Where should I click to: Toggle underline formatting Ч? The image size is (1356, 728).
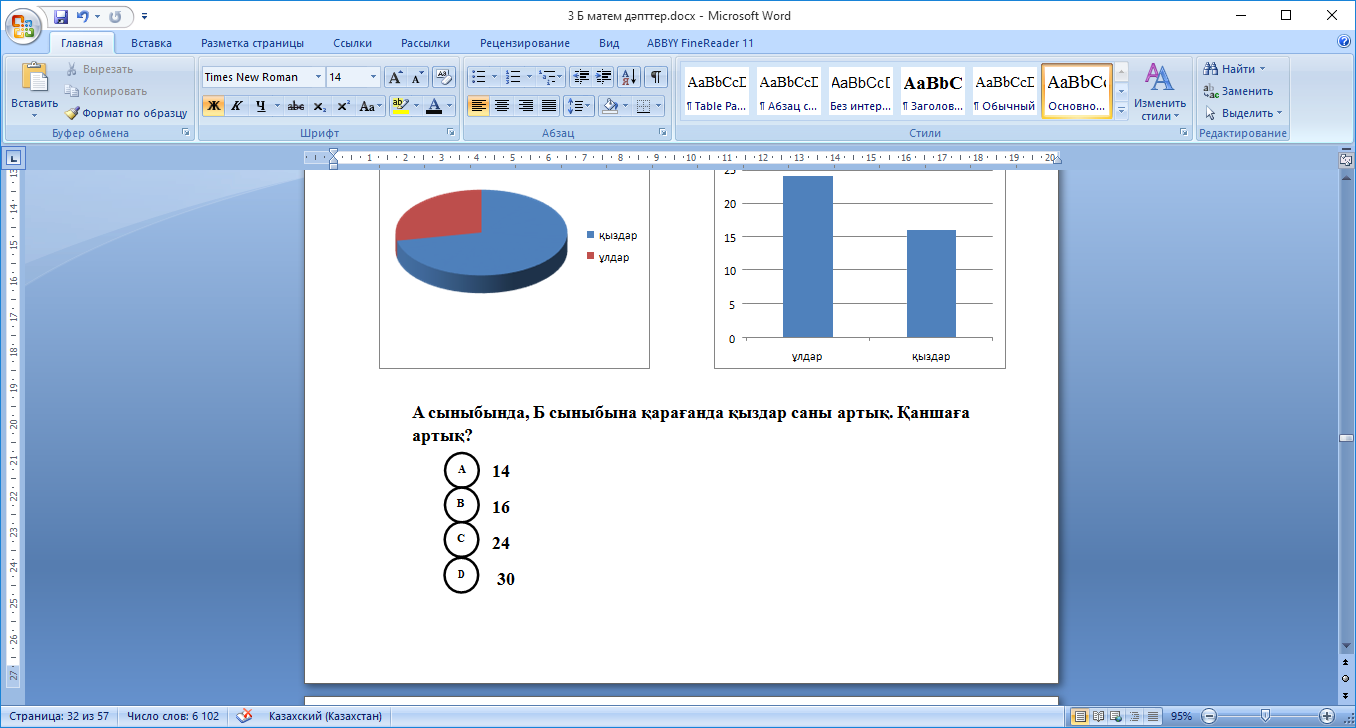coord(260,106)
